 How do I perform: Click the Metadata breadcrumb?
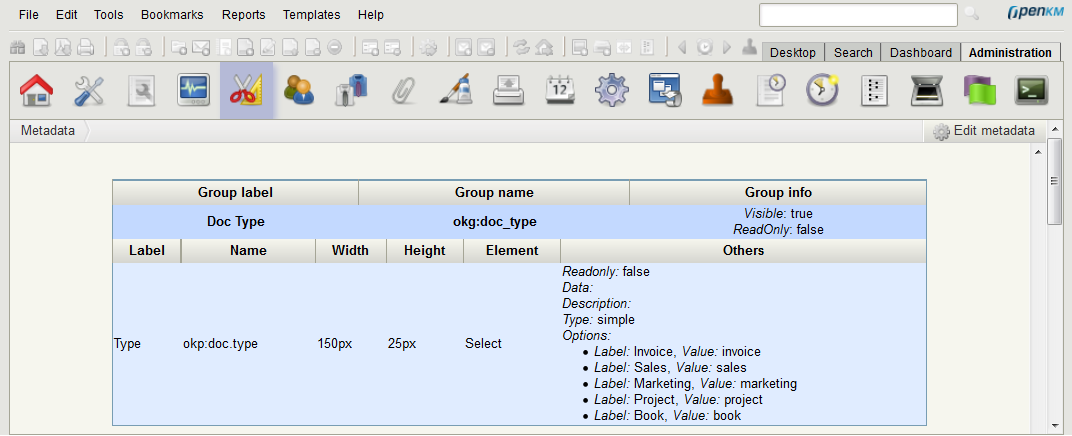[x=48, y=131]
